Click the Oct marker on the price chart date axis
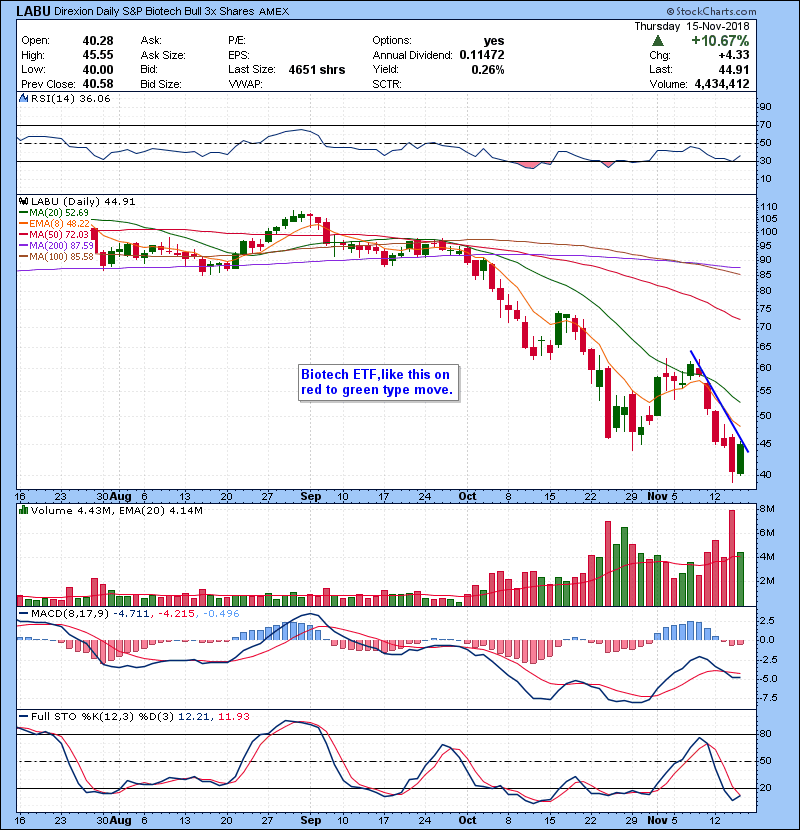The width and height of the screenshot is (800, 830). (x=467, y=497)
